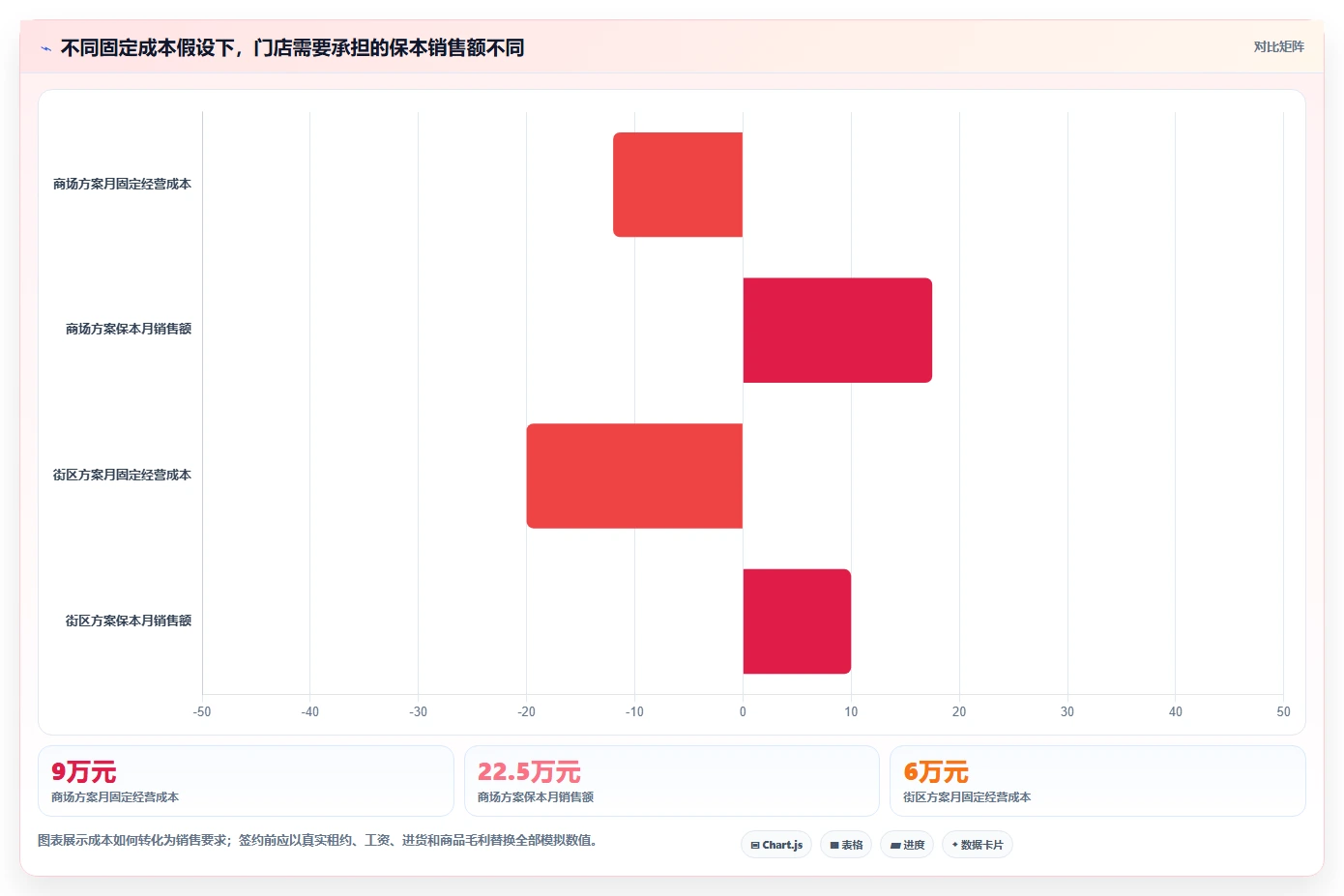The image size is (1344, 896).
Task: Click the 街区方案月固定经营成本 bar in chart
Action: pyautogui.click(x=634, y=476)
